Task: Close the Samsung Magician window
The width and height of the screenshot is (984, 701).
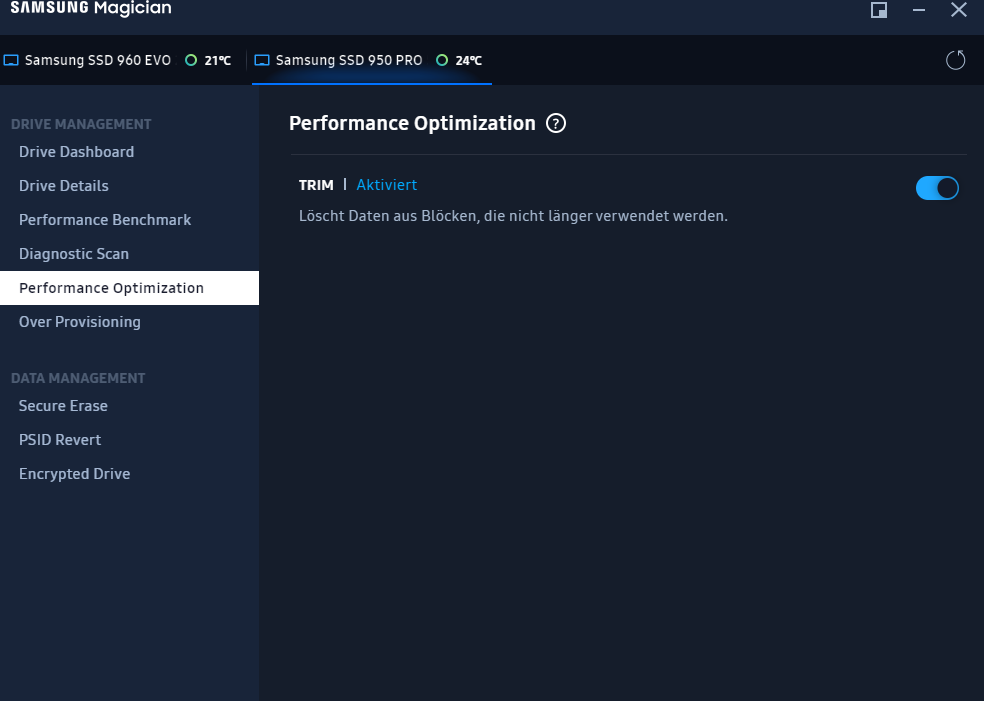Action: [958, 9]
